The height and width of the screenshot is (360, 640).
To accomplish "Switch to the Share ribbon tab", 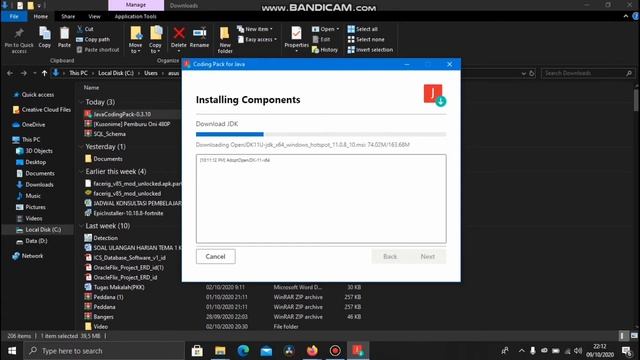I will (x=68, y=16).
